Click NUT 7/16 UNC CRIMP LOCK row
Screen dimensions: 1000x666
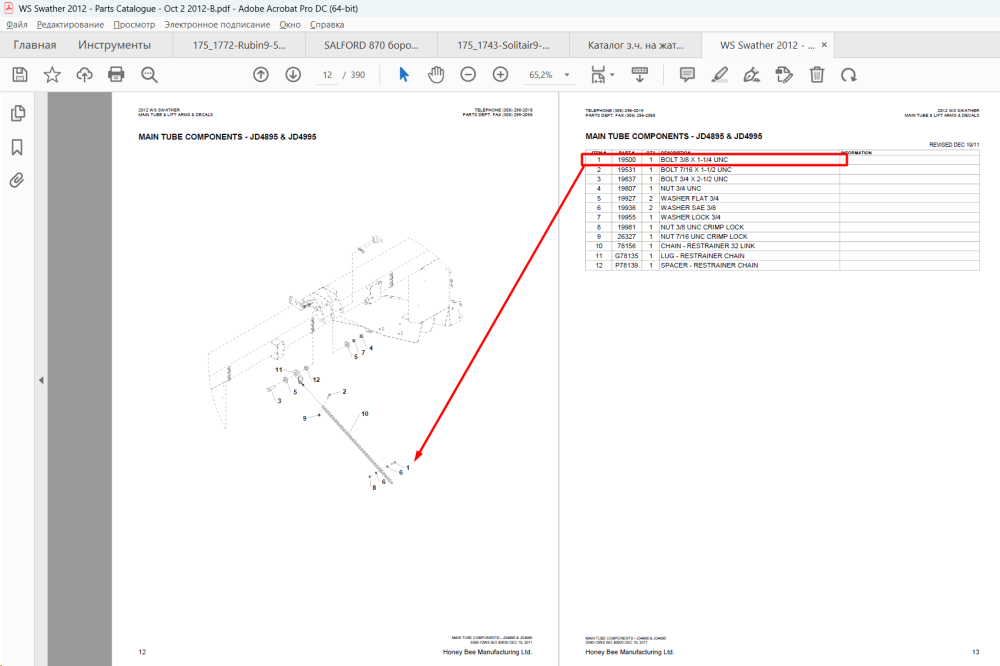click(x=782, y=237)
